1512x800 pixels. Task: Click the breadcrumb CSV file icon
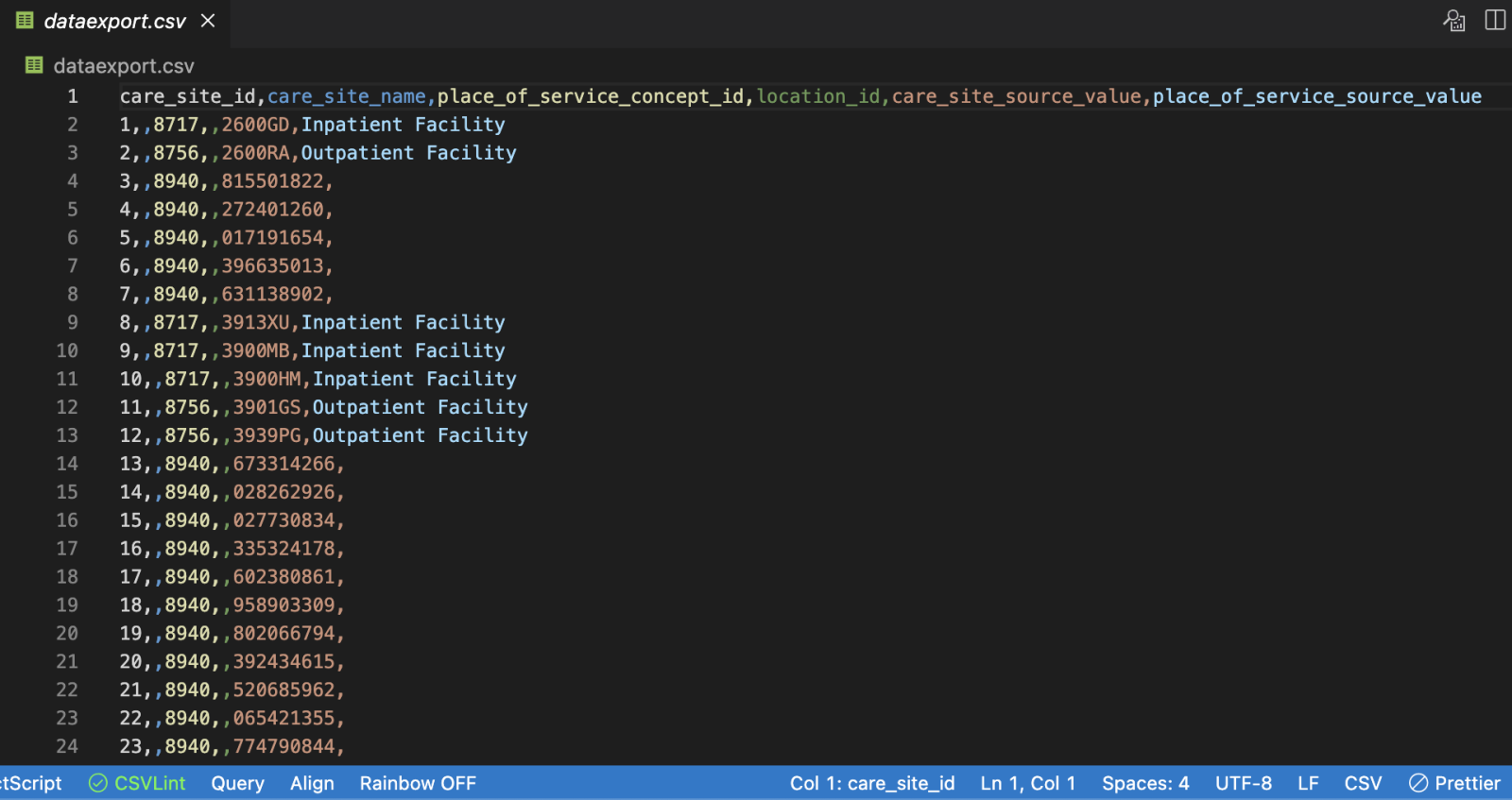(x=35, y=65)
